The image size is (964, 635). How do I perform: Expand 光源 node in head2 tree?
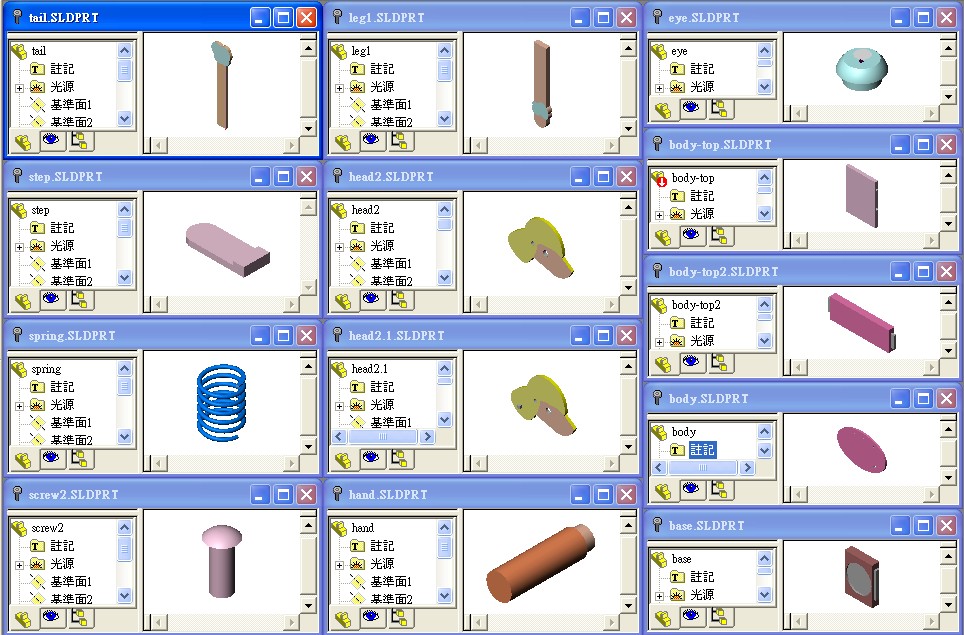click(x=339, y=247)
